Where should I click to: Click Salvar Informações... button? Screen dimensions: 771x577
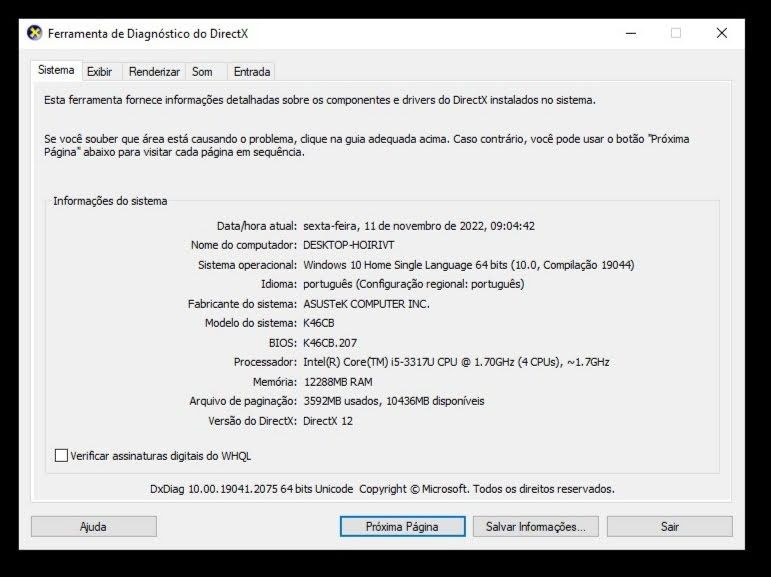tap(535, 526)
